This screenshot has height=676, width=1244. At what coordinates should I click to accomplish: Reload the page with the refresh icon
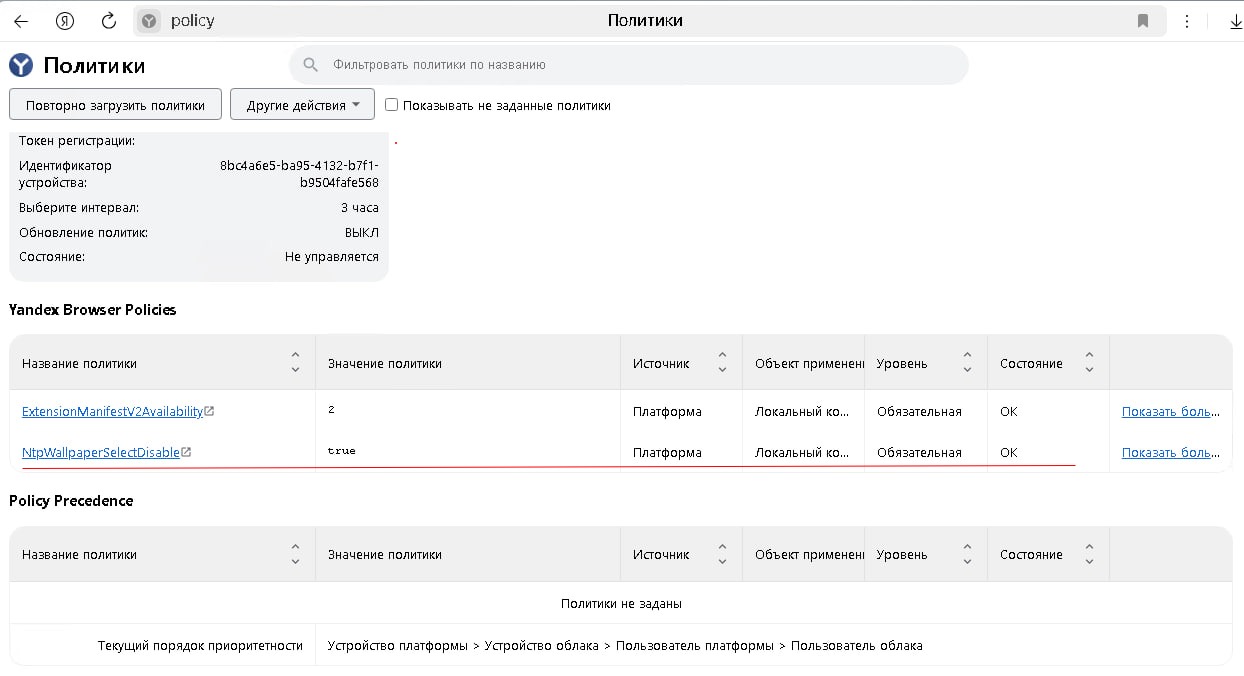tap(110, 21)
